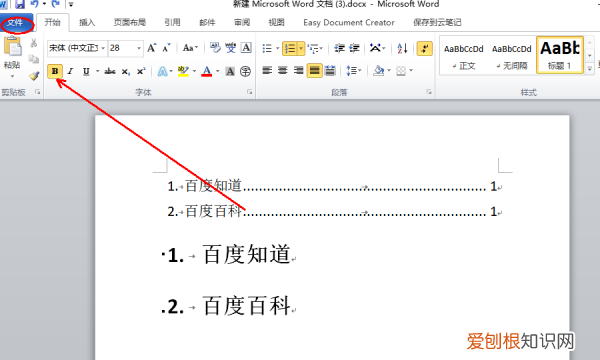The image size is (600, 360).
Task: Open the 保存到云笔记 tab
Action: pos(437,23)
